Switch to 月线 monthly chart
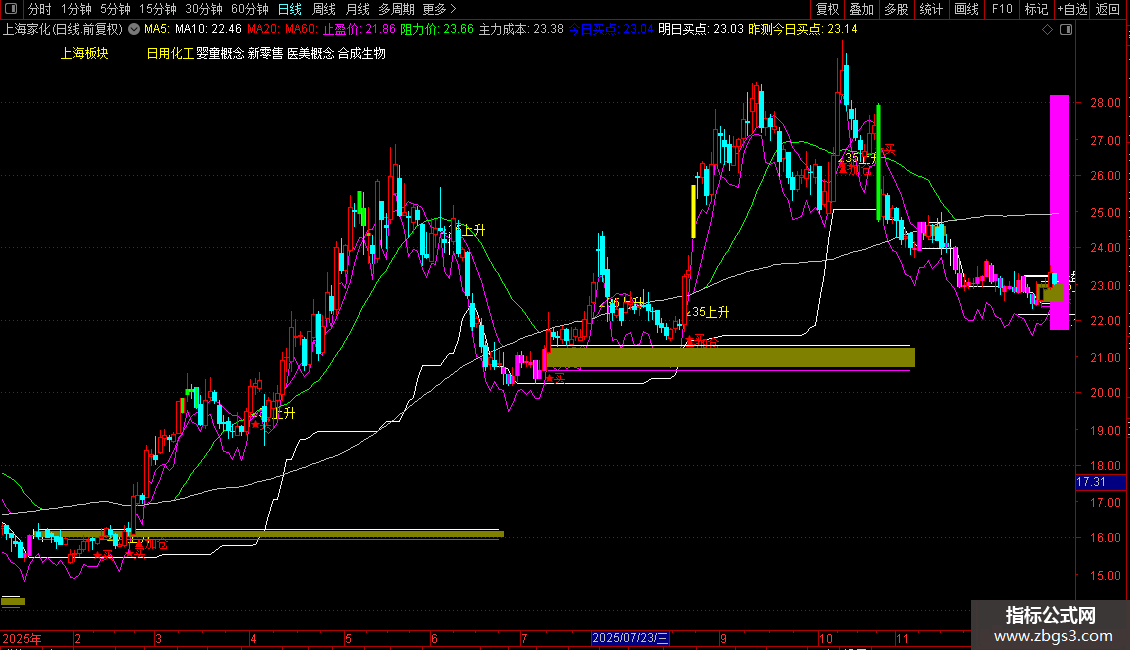The image size is (1130, 650). coord(357,9)
